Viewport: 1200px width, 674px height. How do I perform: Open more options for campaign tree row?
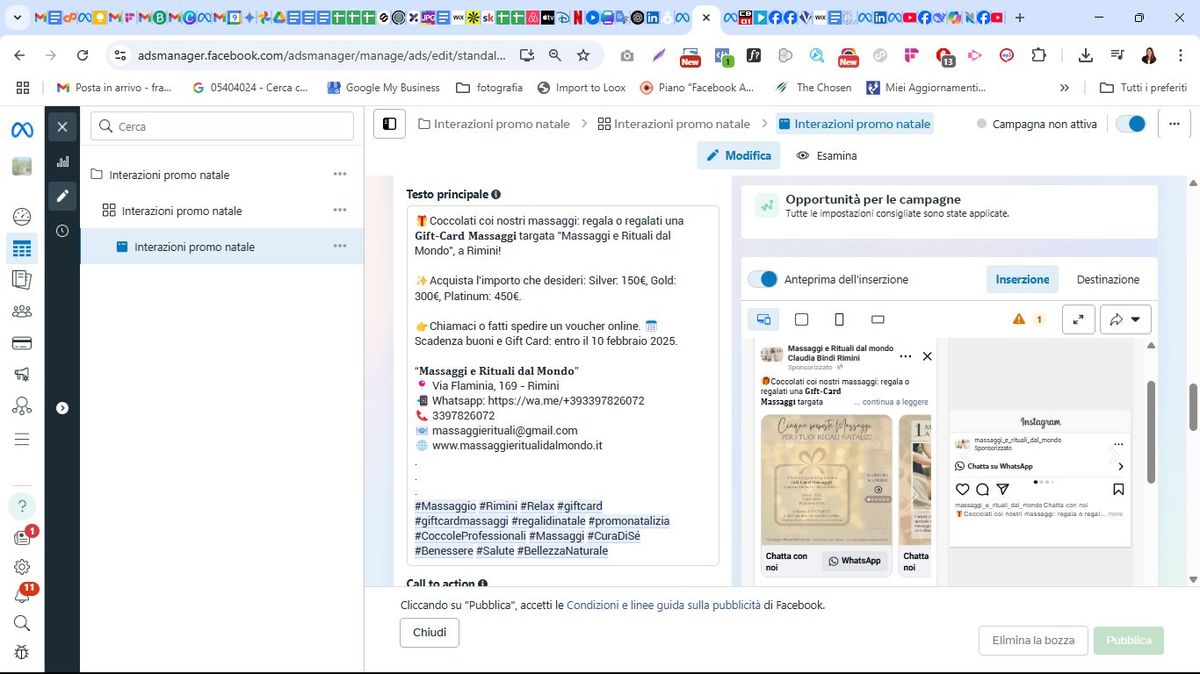click(340, 174)
